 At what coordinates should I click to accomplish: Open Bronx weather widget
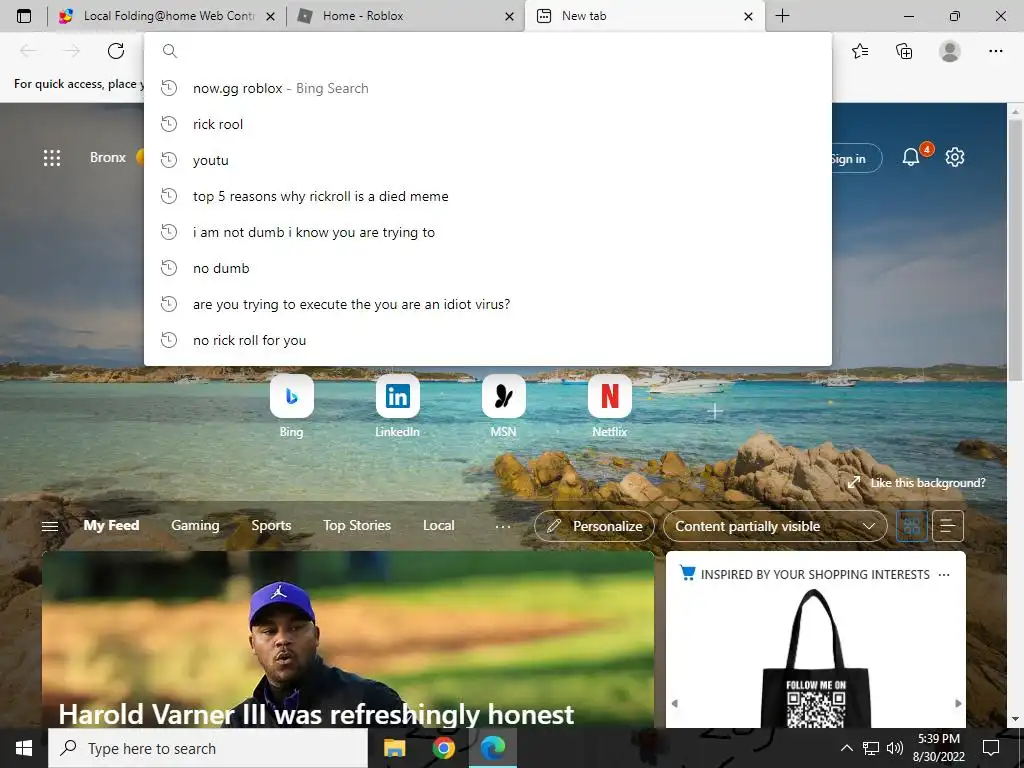click(x=116, y=157)
